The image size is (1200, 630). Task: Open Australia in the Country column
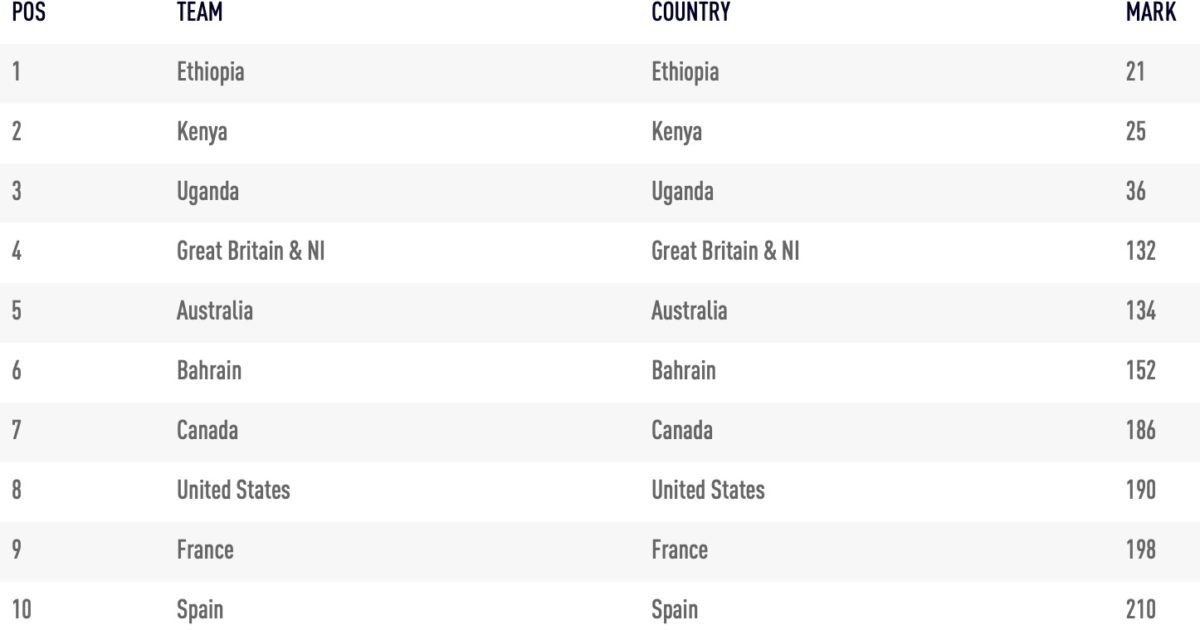click(x=689, y=311)
